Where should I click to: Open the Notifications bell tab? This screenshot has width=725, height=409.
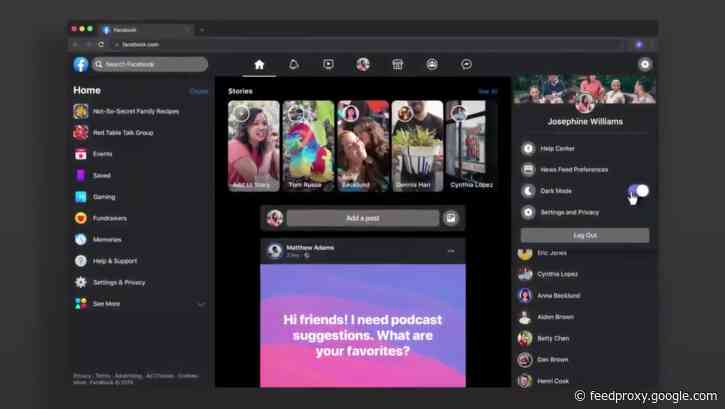(294, 65)
